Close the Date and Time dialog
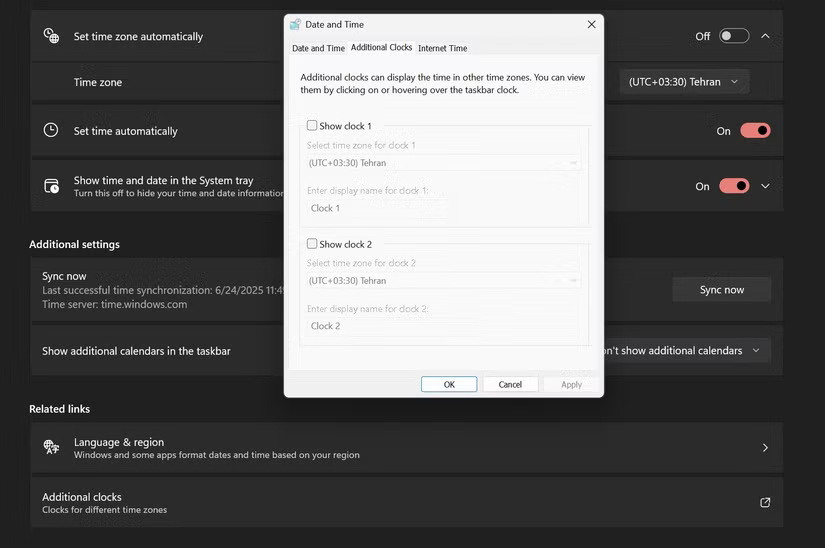 591,24
